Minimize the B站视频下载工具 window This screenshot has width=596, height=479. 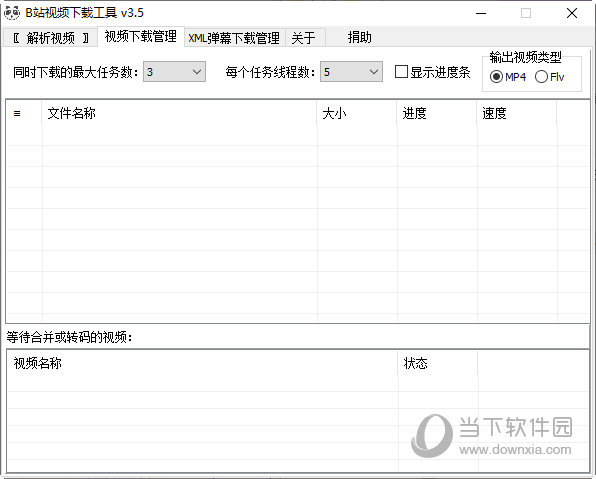pos(481,13)
